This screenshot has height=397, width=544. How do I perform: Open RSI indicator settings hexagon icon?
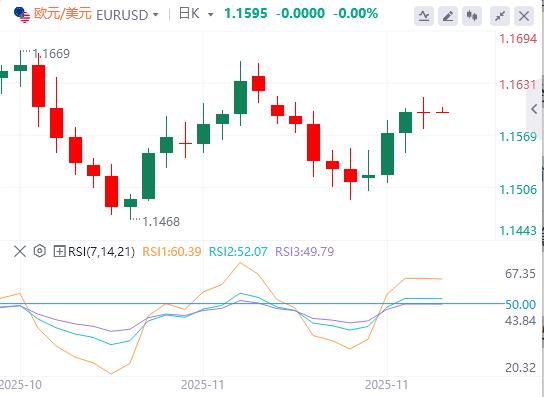coord(40,251)
